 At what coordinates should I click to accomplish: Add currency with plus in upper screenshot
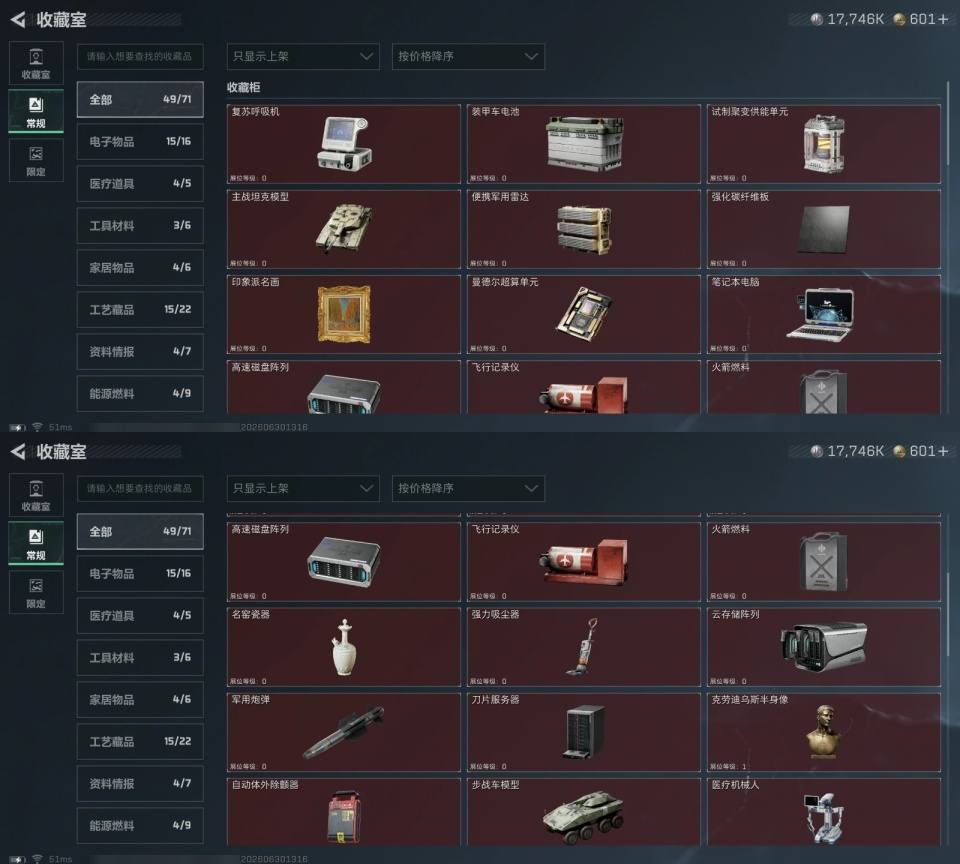click(x=943, y=20)
